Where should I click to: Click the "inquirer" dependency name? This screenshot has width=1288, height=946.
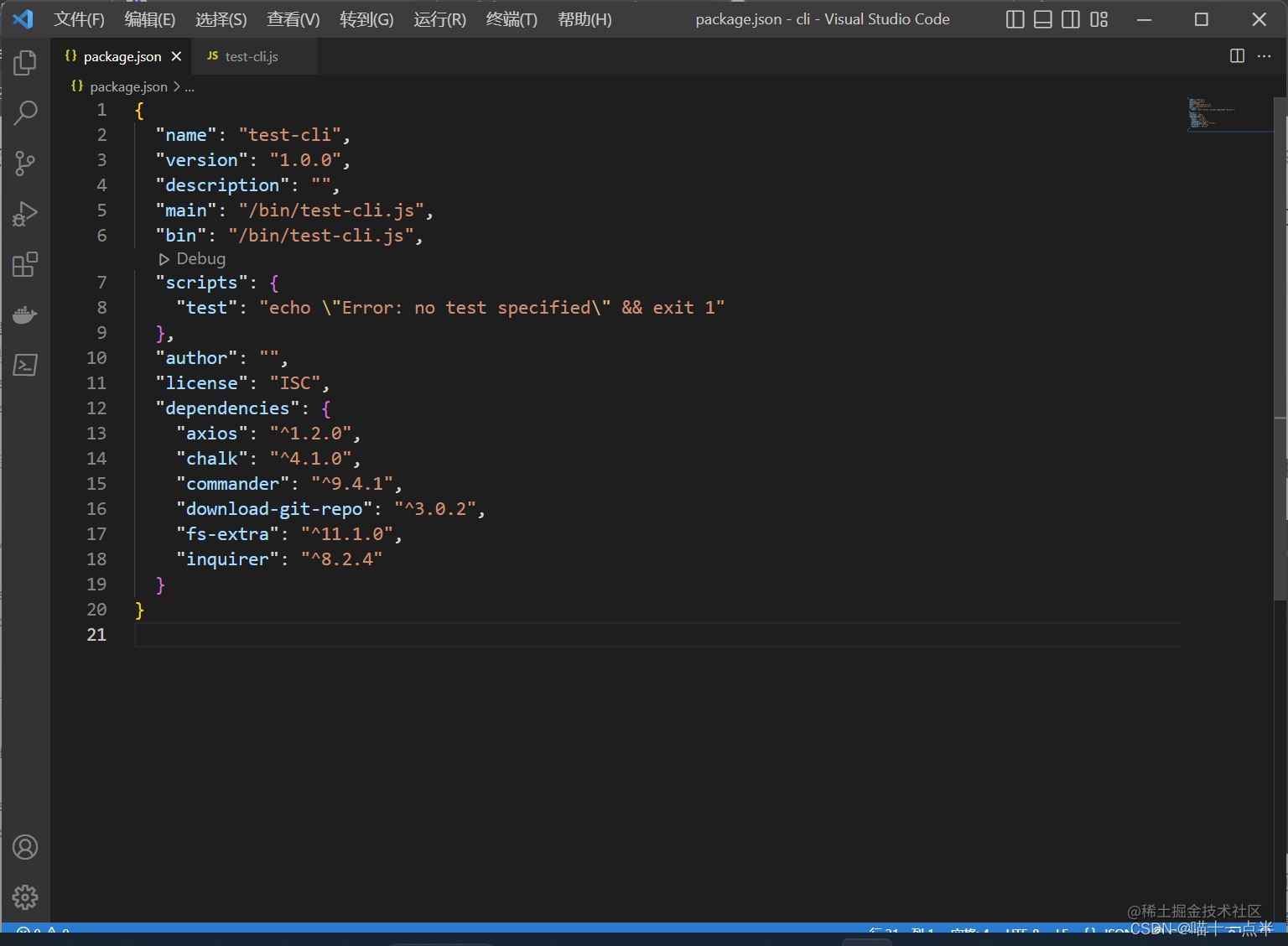[227, 559]
